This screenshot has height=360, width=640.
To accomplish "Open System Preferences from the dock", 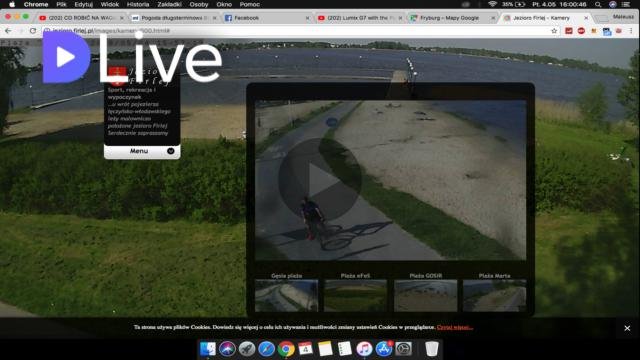I will (403, 349).
